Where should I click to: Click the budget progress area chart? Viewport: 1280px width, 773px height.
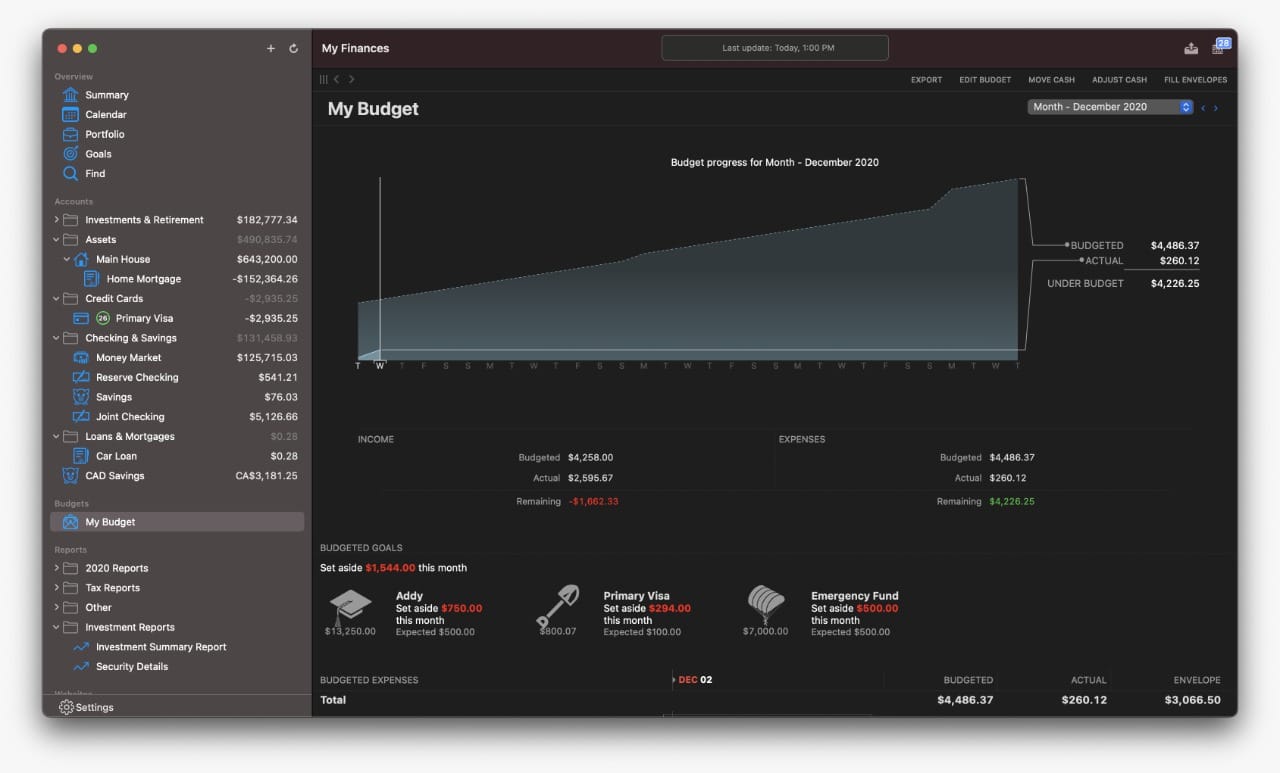coord(690,270)
